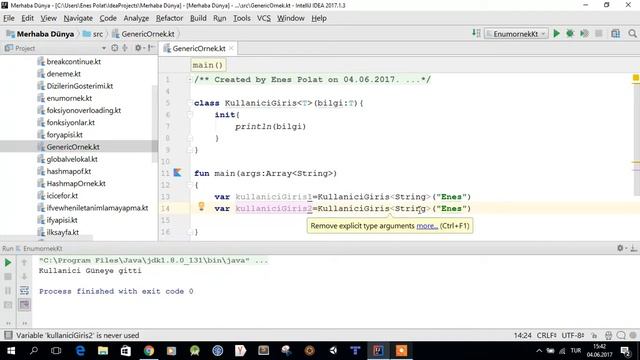
Task: Open enumornek.kt in project tree
Action: click(69, 98)
